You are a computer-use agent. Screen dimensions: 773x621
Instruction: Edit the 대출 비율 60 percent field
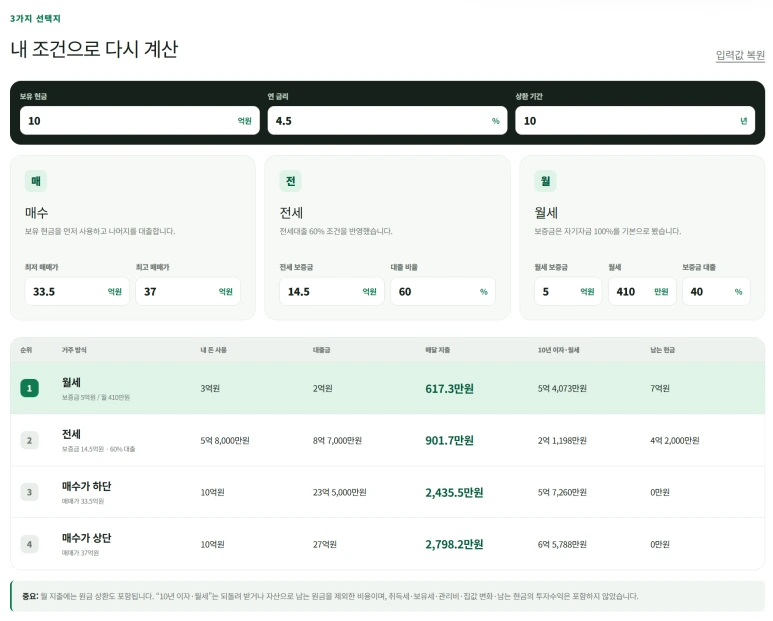coord(443,291)
